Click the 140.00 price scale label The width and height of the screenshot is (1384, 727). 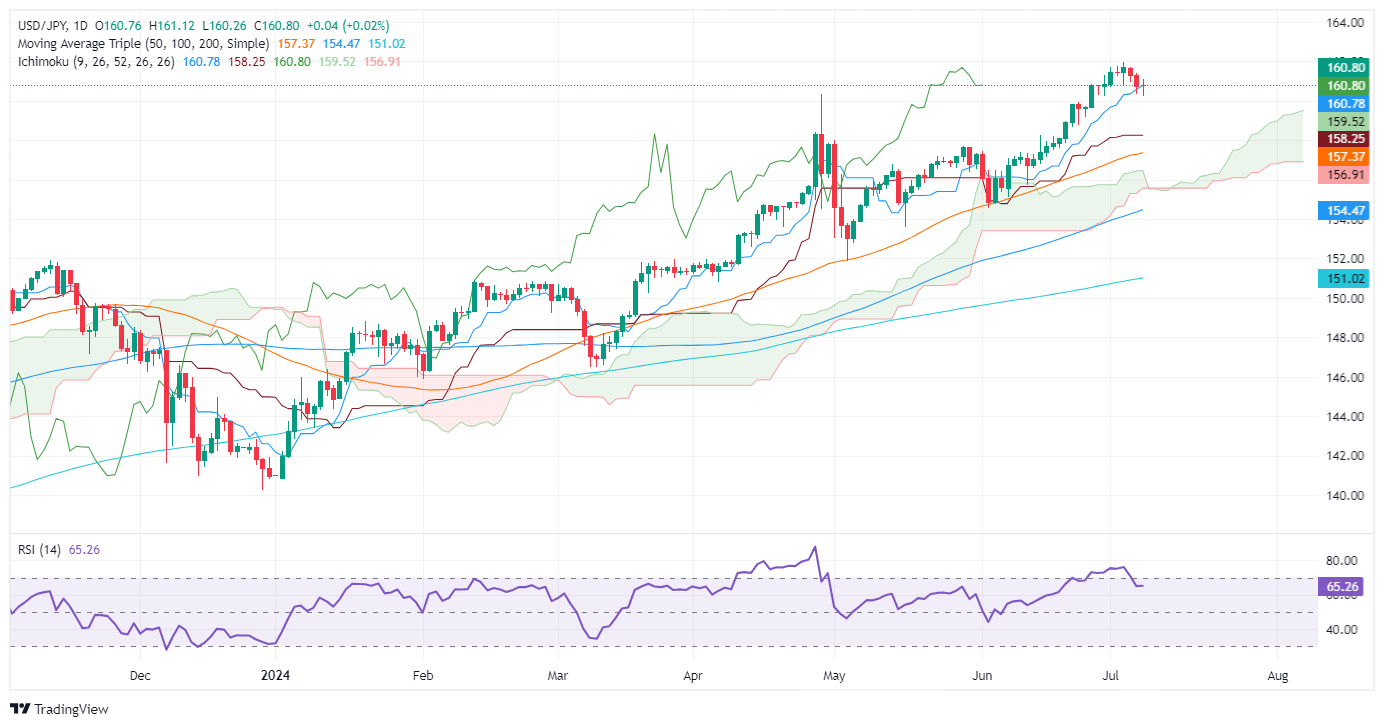click(x=1344, y=495)
